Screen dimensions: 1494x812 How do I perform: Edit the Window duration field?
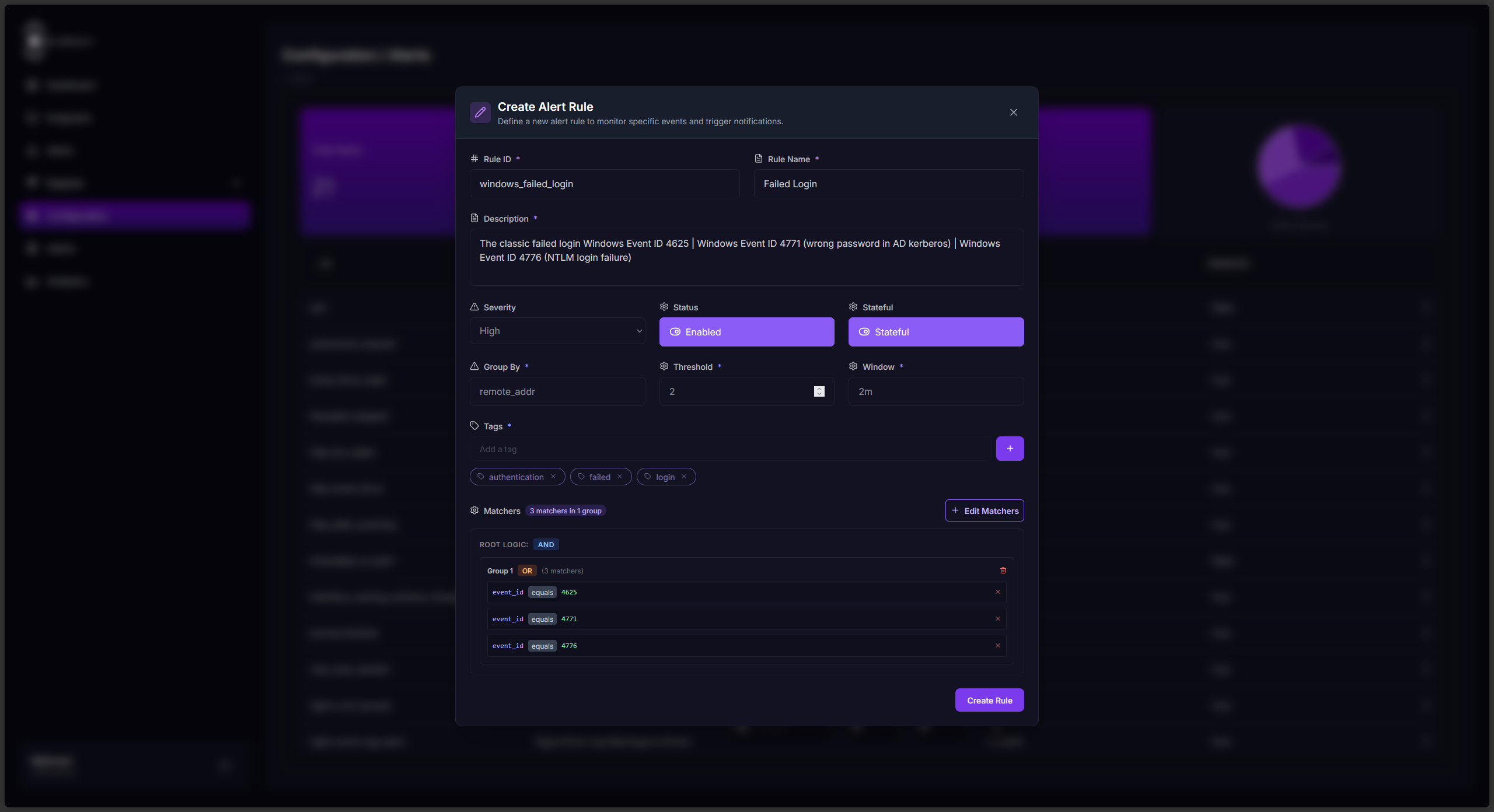pos(936,391)
